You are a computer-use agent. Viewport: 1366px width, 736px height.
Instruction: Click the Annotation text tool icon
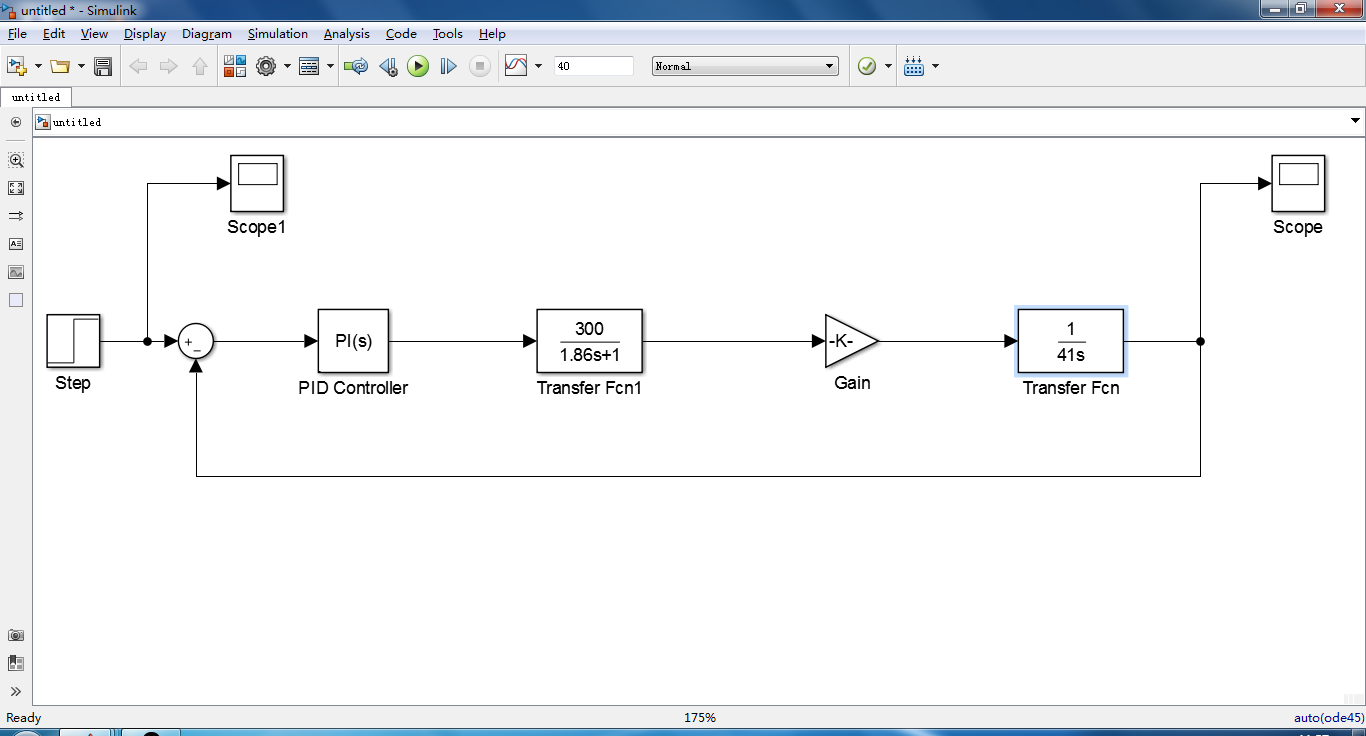click(x=16, y=244)
